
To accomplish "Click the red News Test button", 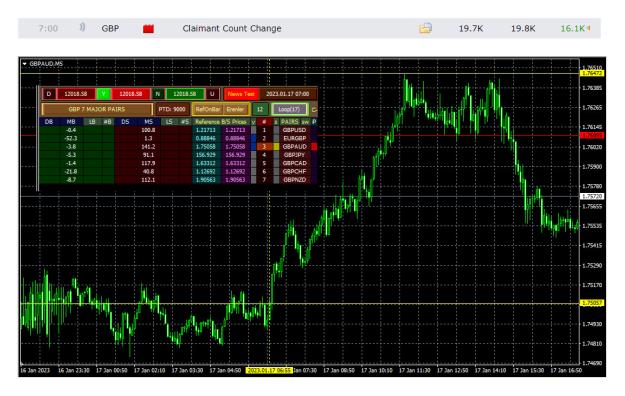I will point(241,94).
